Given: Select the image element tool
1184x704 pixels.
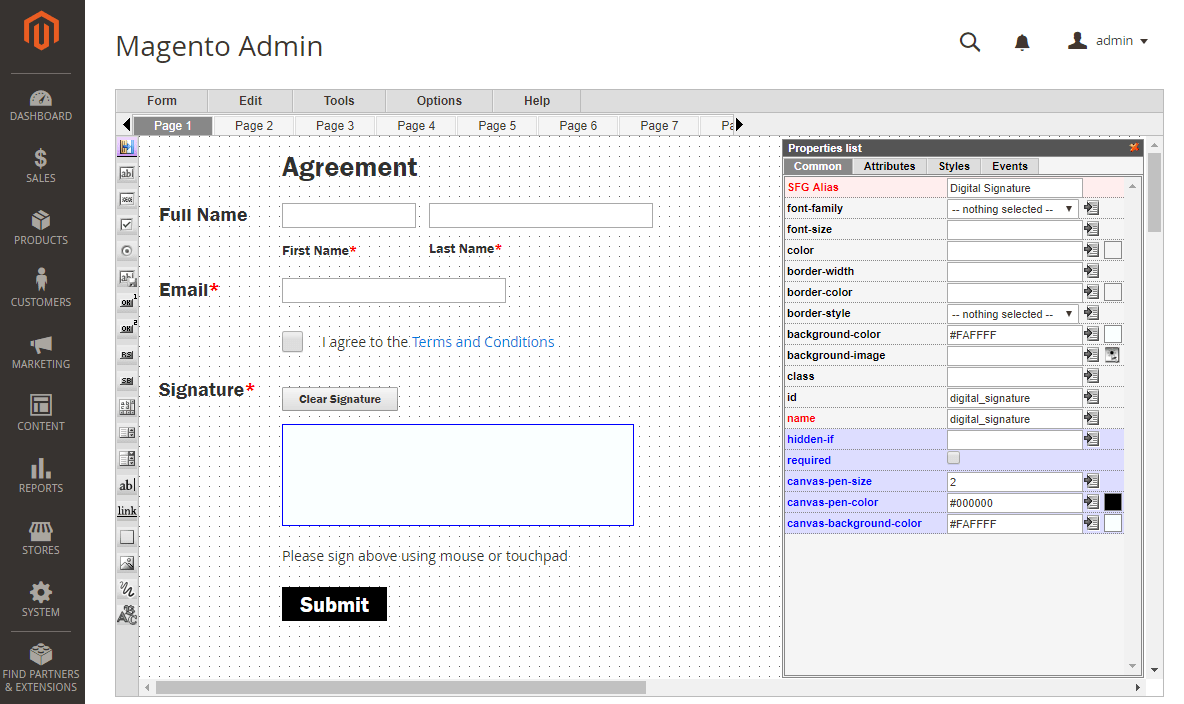Looking at the screenshot, I should 126,562.
